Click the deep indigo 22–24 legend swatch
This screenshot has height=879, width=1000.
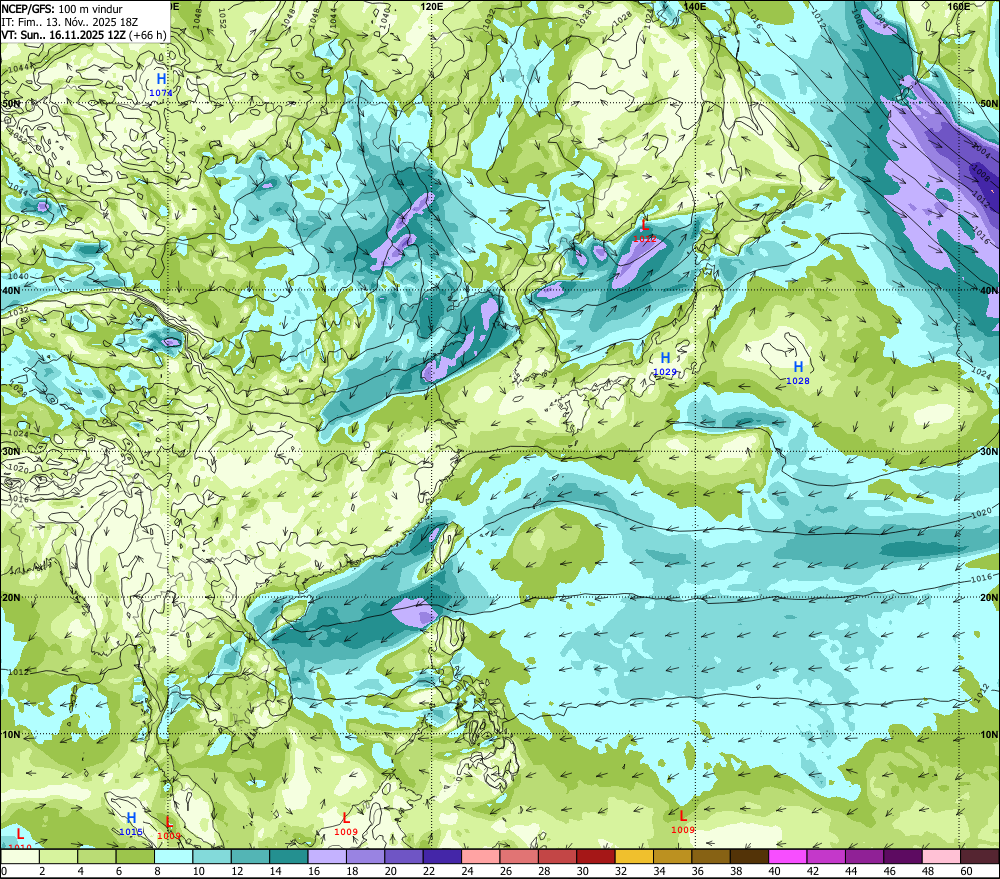[443, 856]
